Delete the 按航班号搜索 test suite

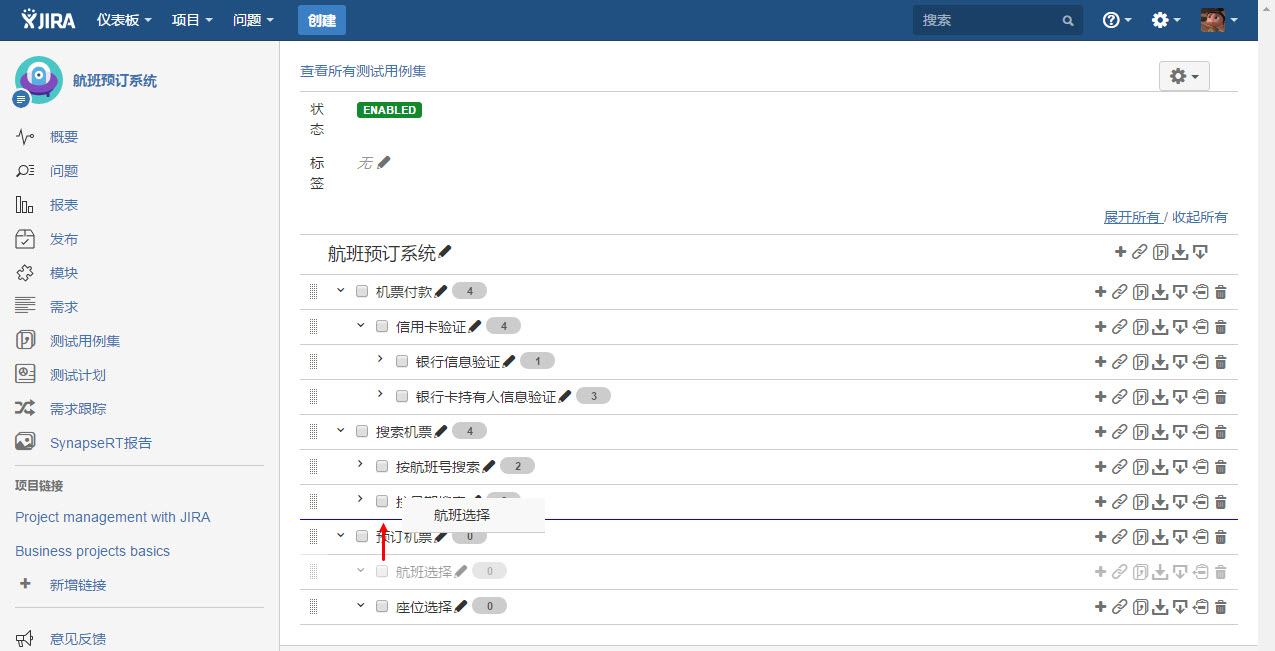tap(1220, 467)
